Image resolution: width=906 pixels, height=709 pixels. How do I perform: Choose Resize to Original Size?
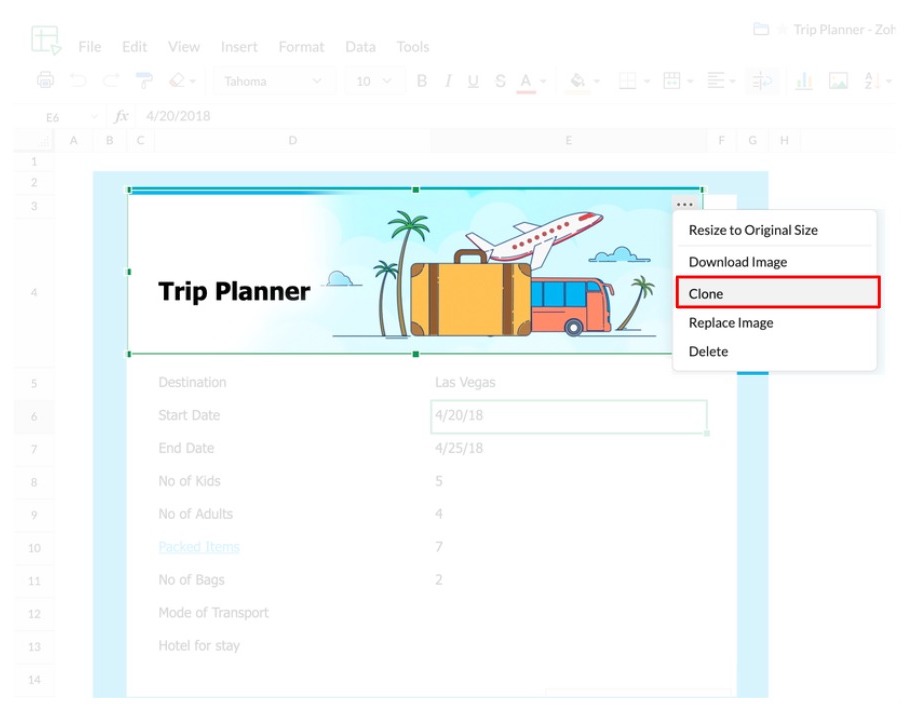point(775,230)
